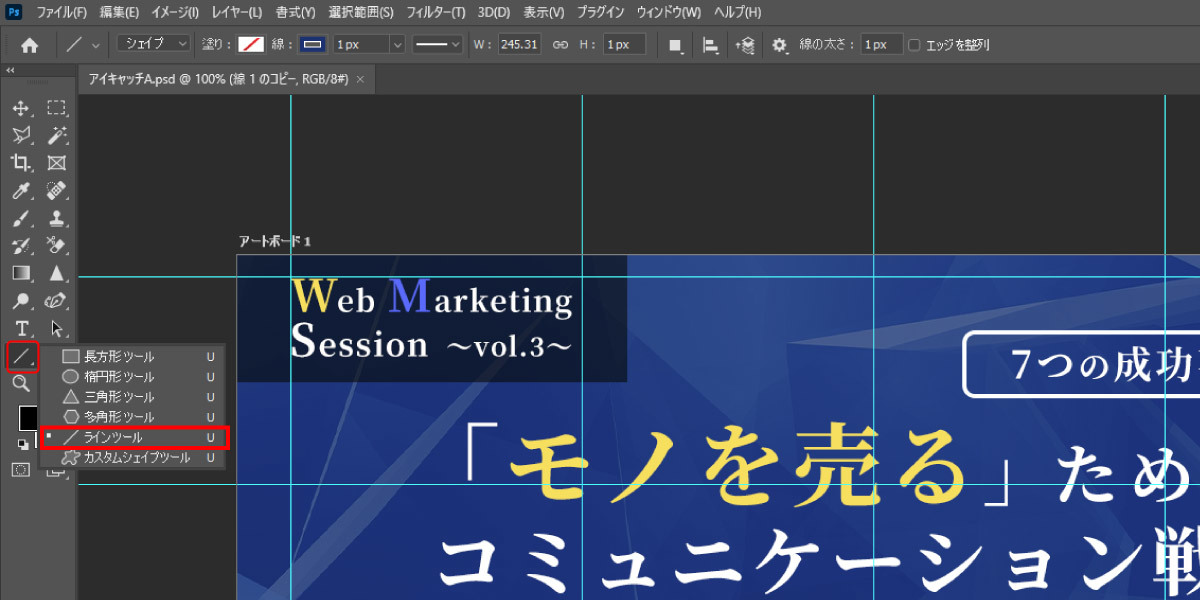Select the Rectangular Marquee tool
The height and width of the screenshot is (600, 1200).
click(56, 108)
